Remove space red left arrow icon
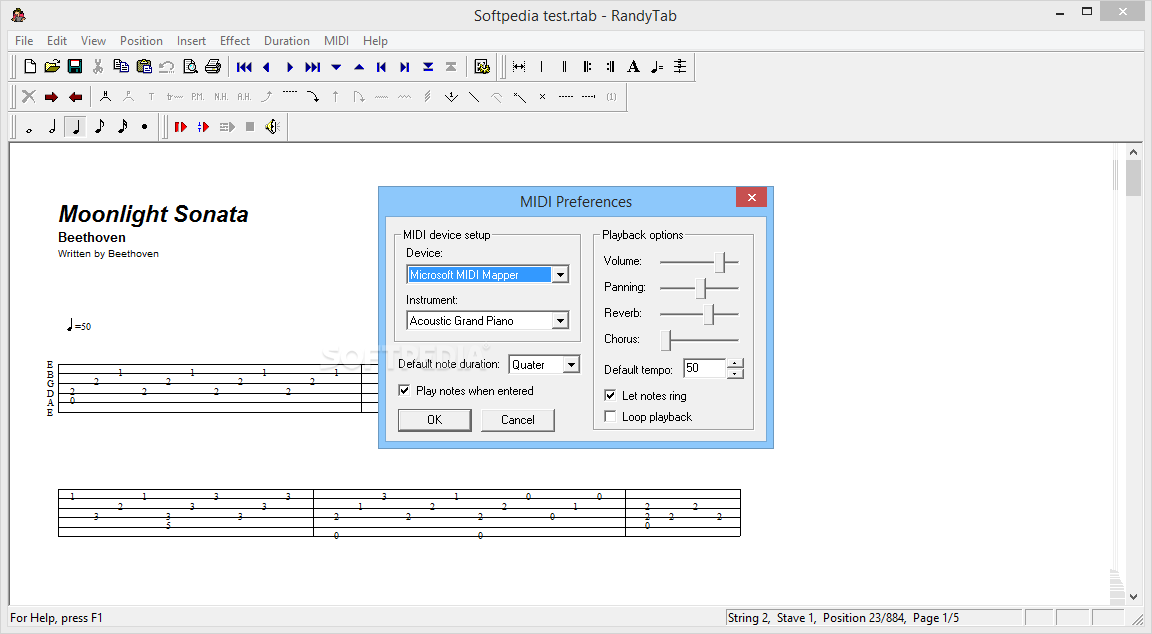Image resolution: width=1152 pixels, height=634 pixels. [x=75, y=97]
